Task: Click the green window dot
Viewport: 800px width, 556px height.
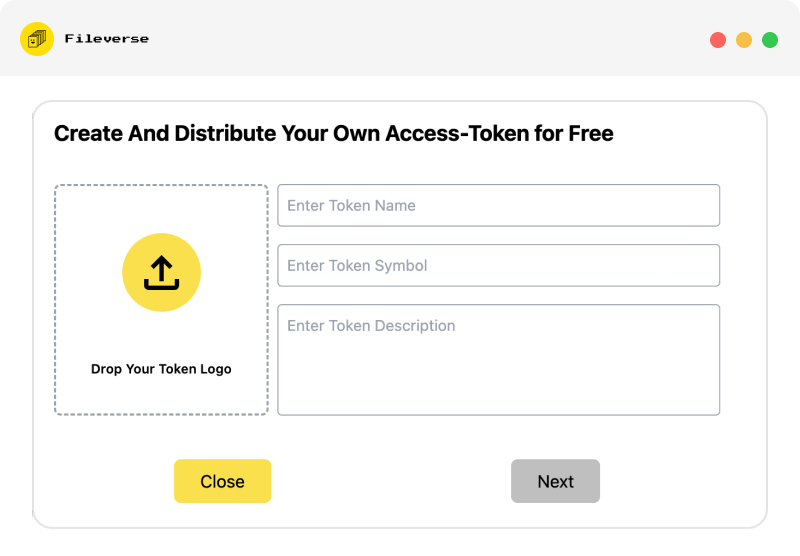Action: [x=770, y=40]
